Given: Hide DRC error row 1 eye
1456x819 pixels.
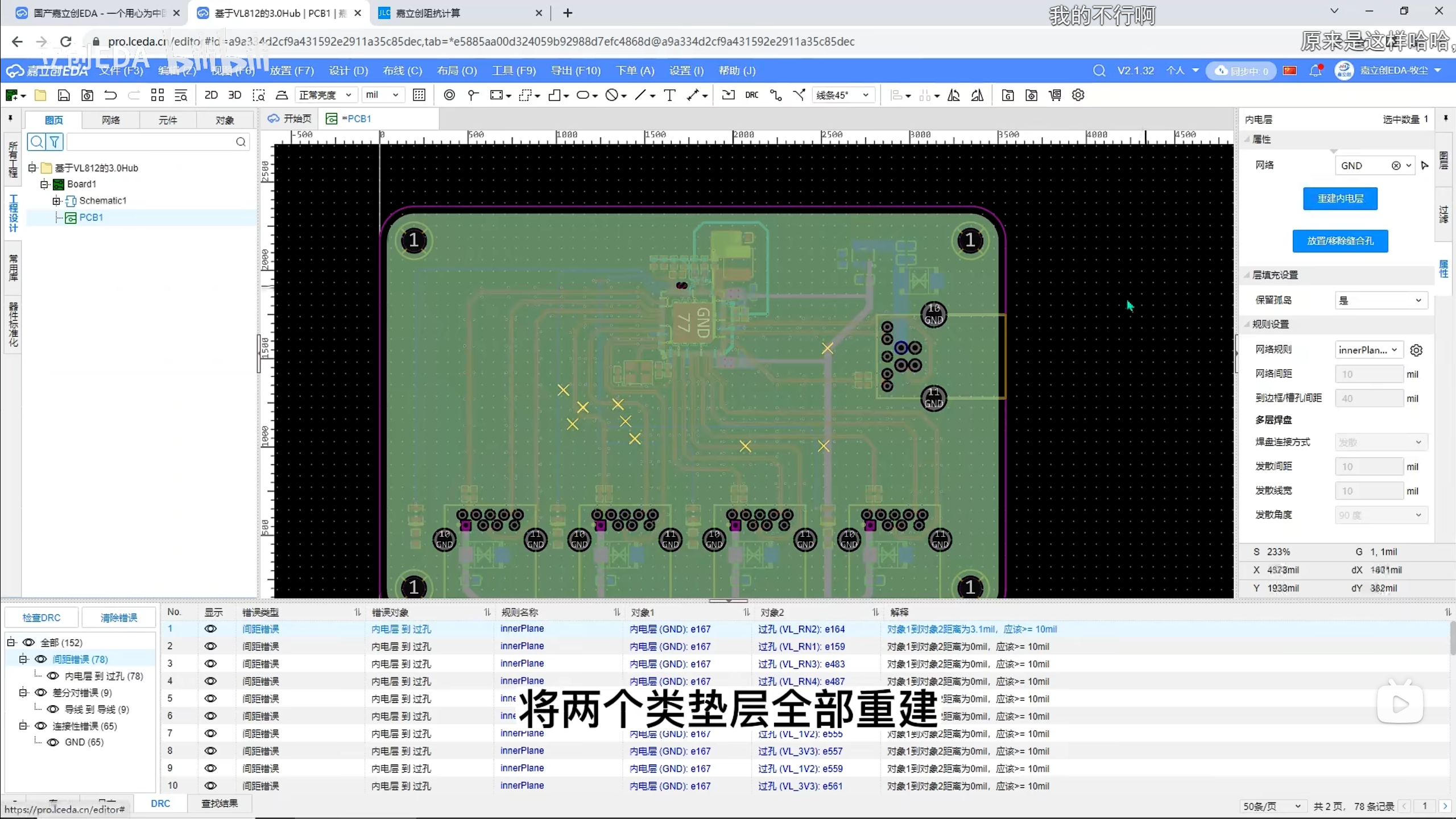Looking at the screenshot, I should [210, 629].
